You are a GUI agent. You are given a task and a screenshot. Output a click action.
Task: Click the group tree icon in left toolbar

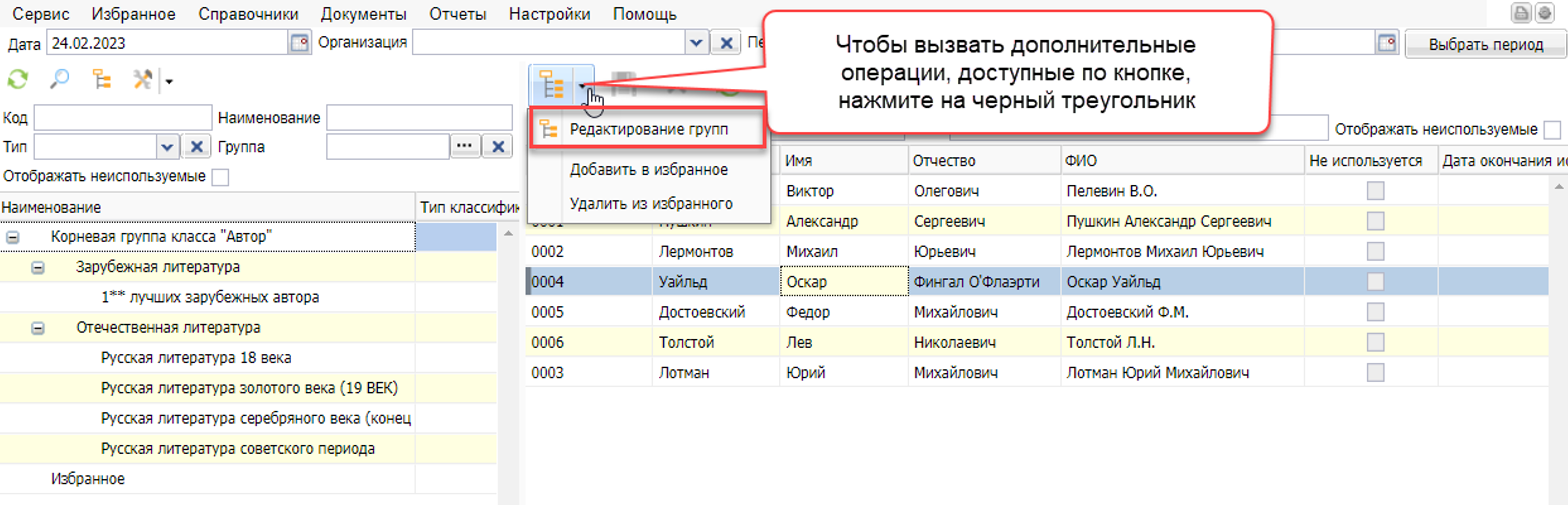[102, 80]
